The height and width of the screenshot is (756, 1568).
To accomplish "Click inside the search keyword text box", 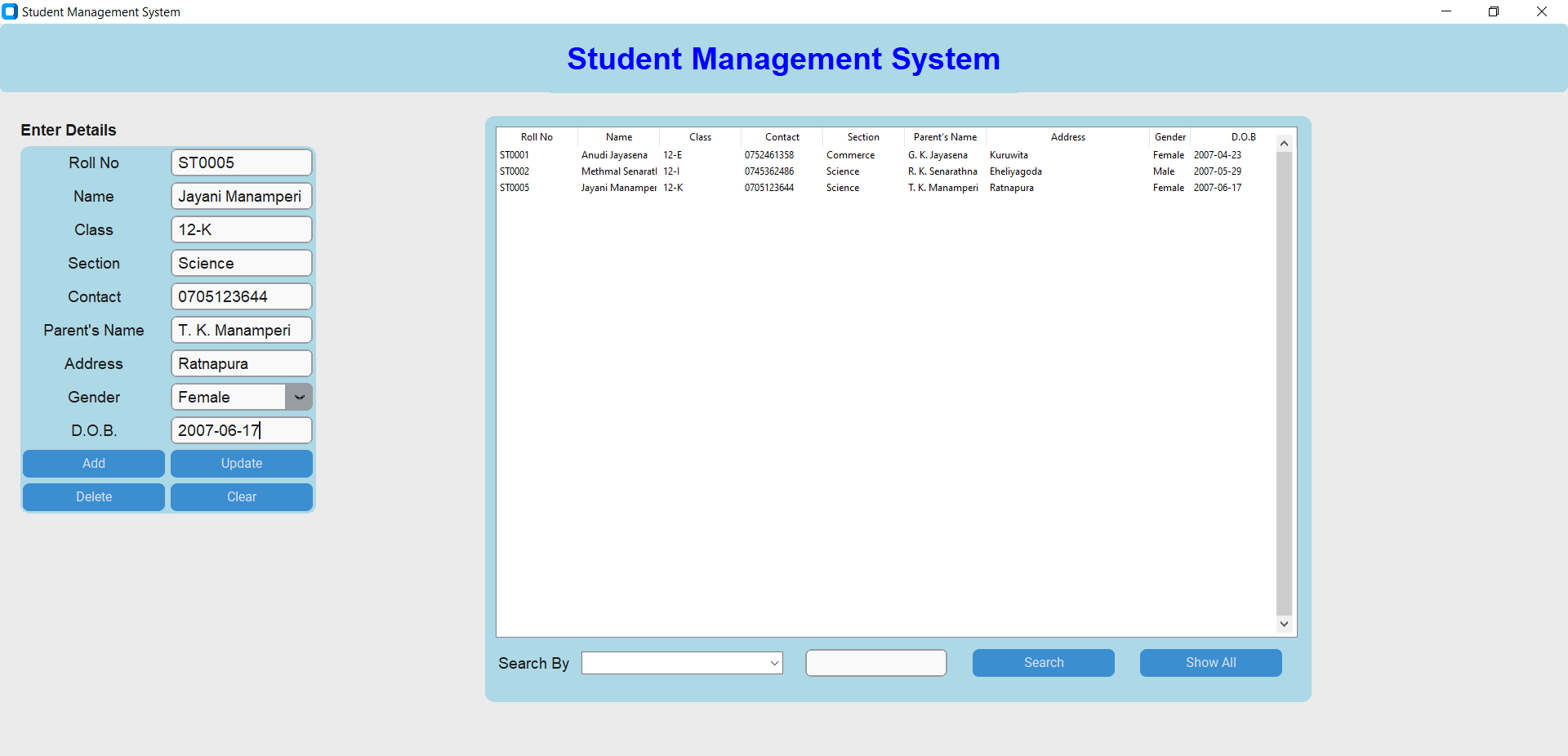I will (x=875, y=662).
